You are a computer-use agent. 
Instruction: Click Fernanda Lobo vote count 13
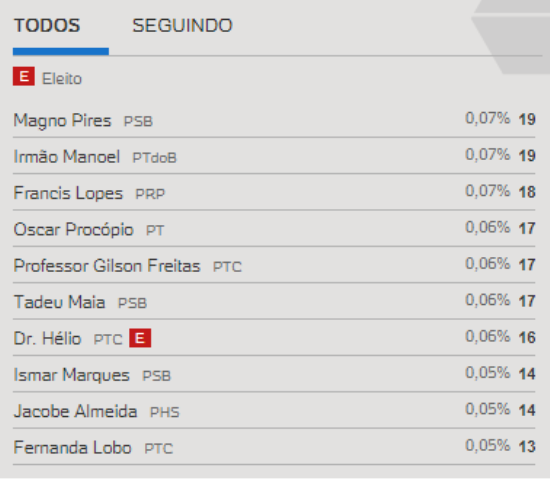tap(527, 447)
